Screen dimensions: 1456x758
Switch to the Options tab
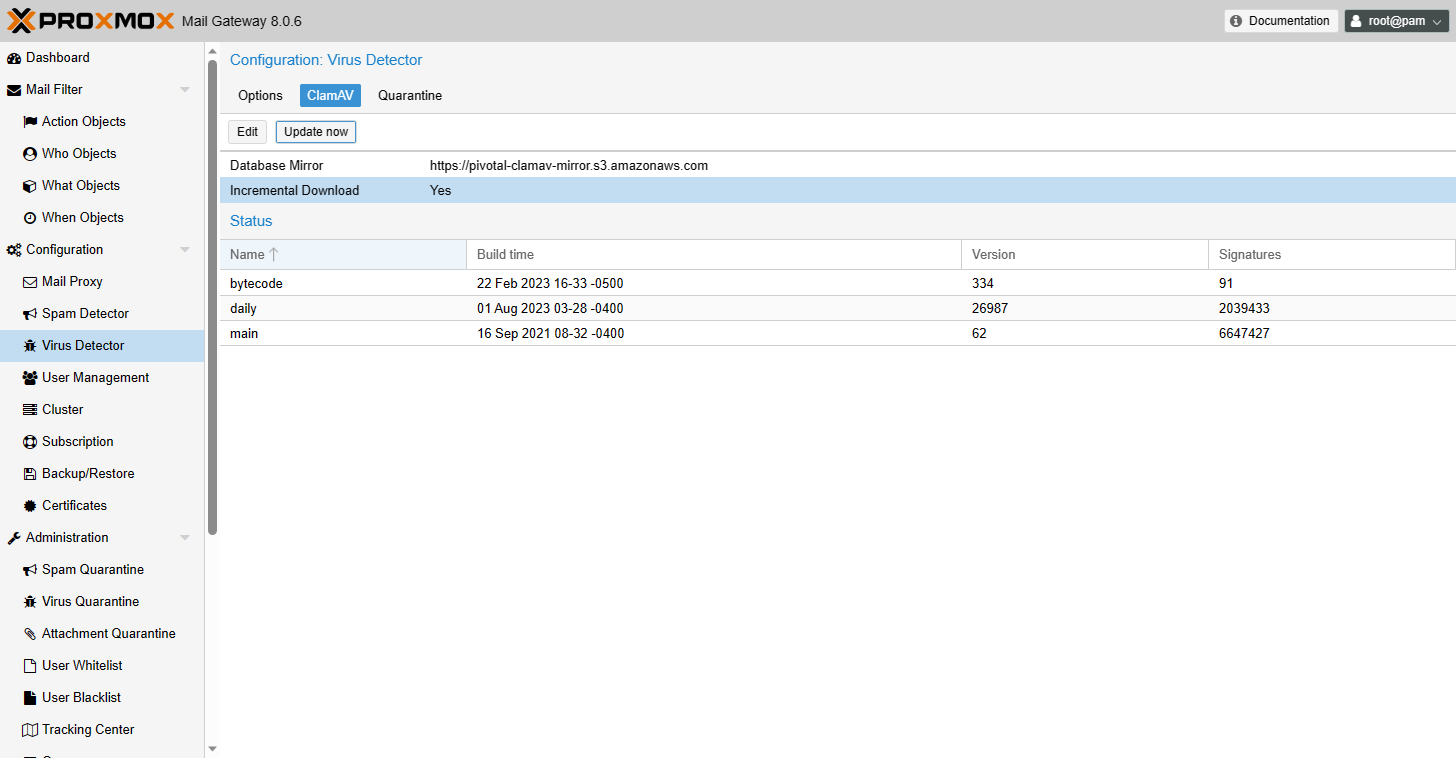(260, 96)
